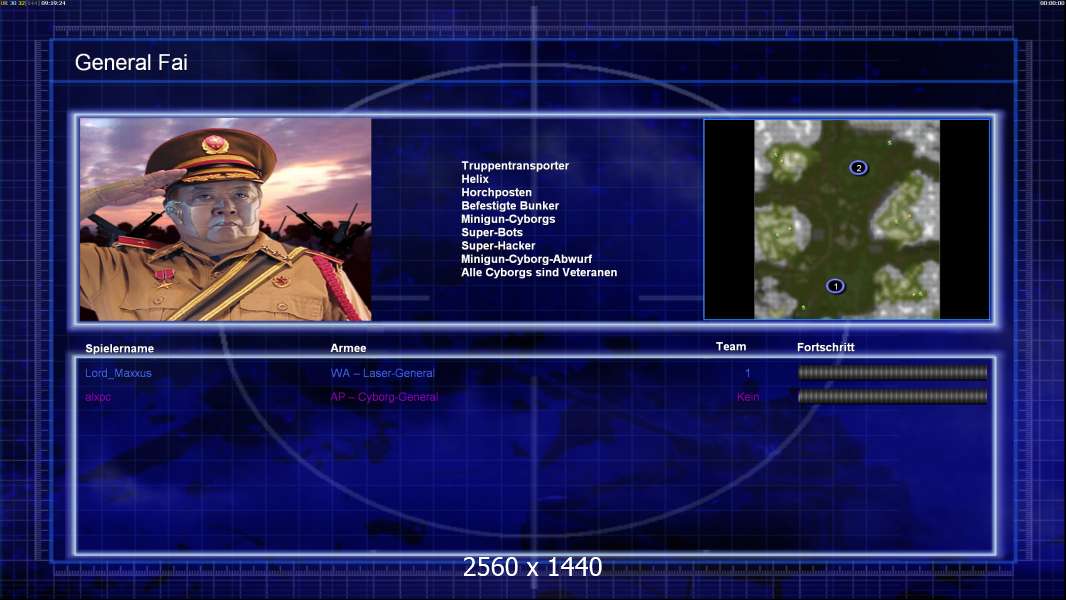Click Befestigte Bunker in the list

click(510, 206)
